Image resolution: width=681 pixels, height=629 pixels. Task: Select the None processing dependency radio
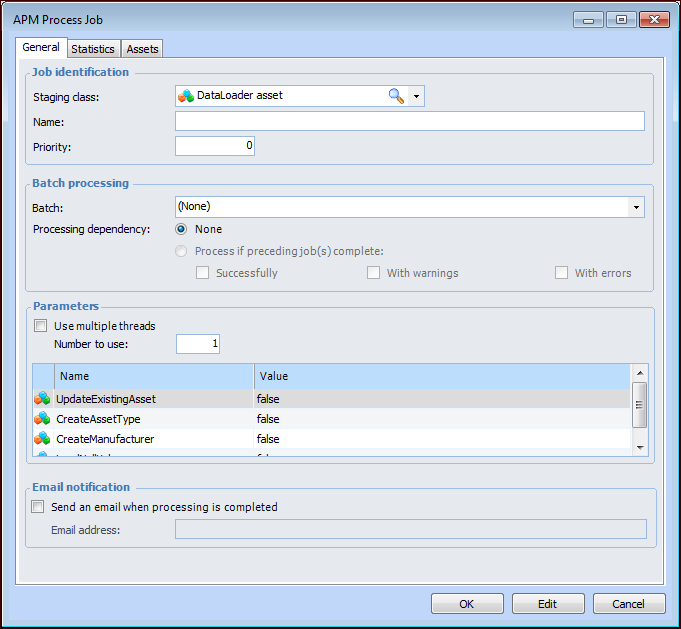click(182, 229)
